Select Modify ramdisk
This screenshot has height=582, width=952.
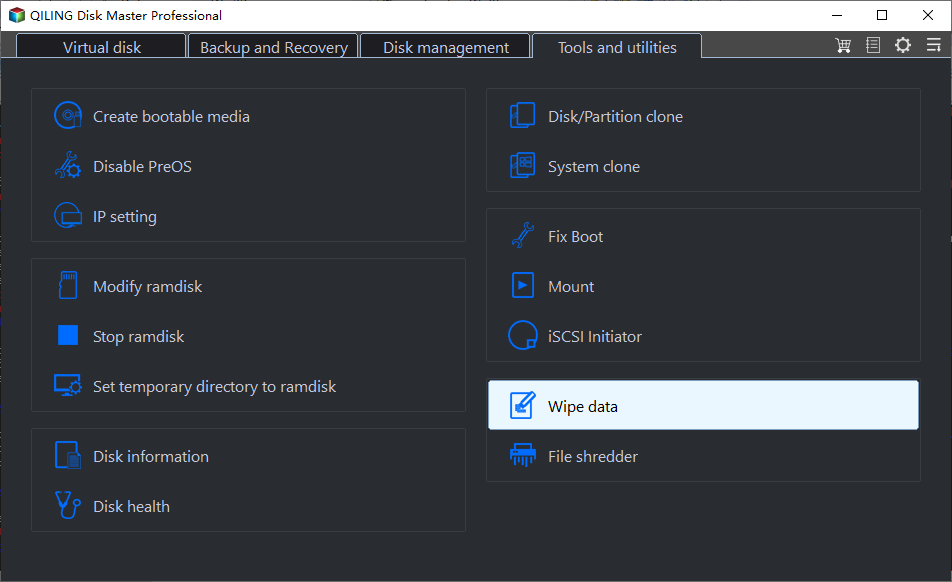148,286
